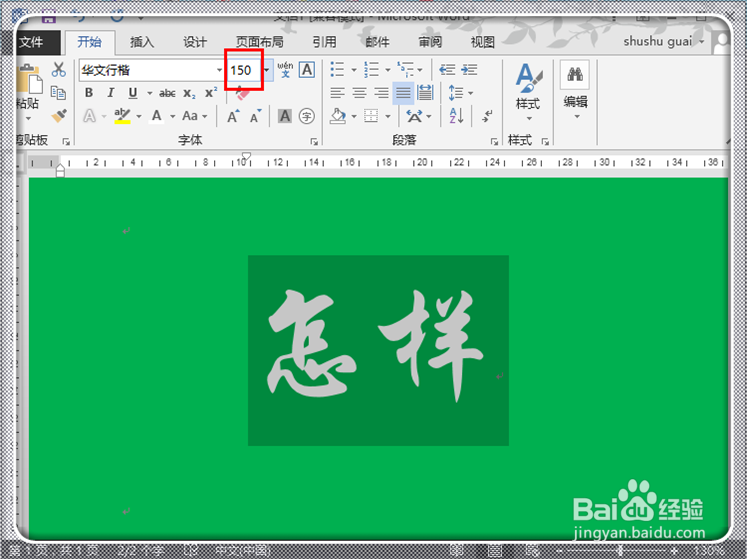Click the Paste clipboard icon
This screenshot has height=559, width=747.
30,79
